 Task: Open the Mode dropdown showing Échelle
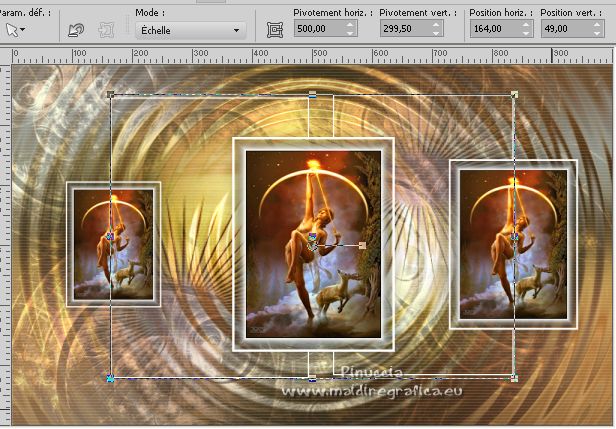pos(191,30)
